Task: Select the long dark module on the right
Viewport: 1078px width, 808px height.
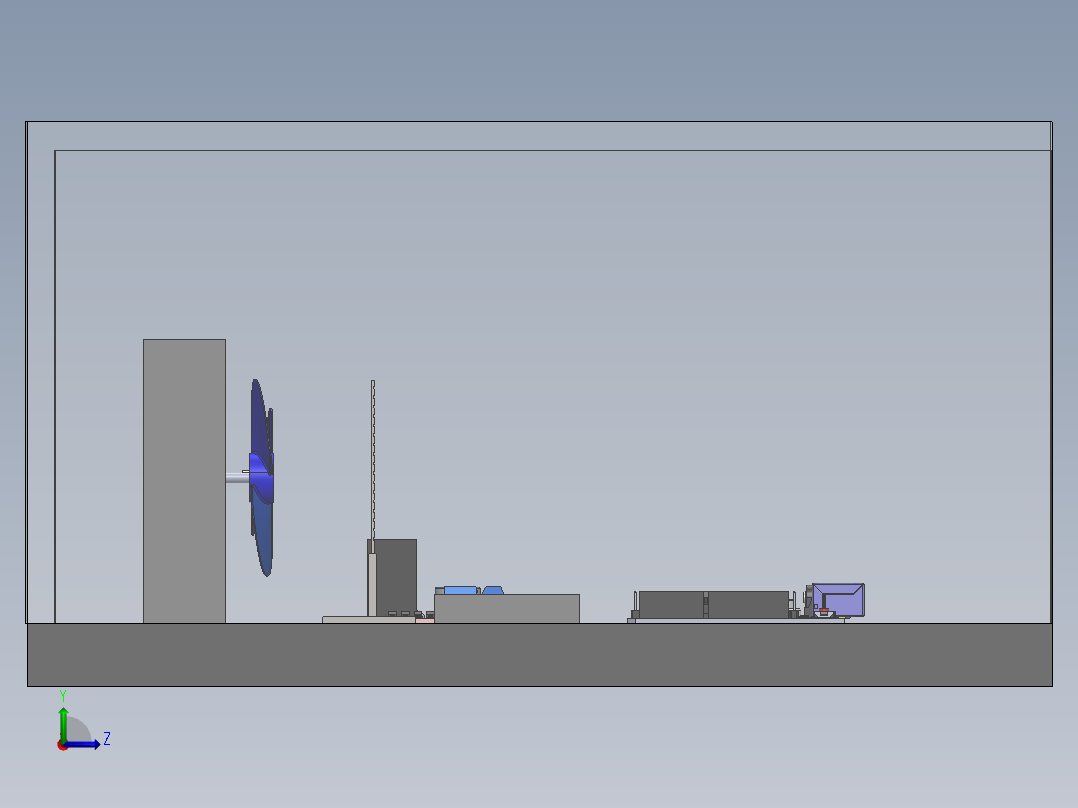Action: tap(714, 604)
